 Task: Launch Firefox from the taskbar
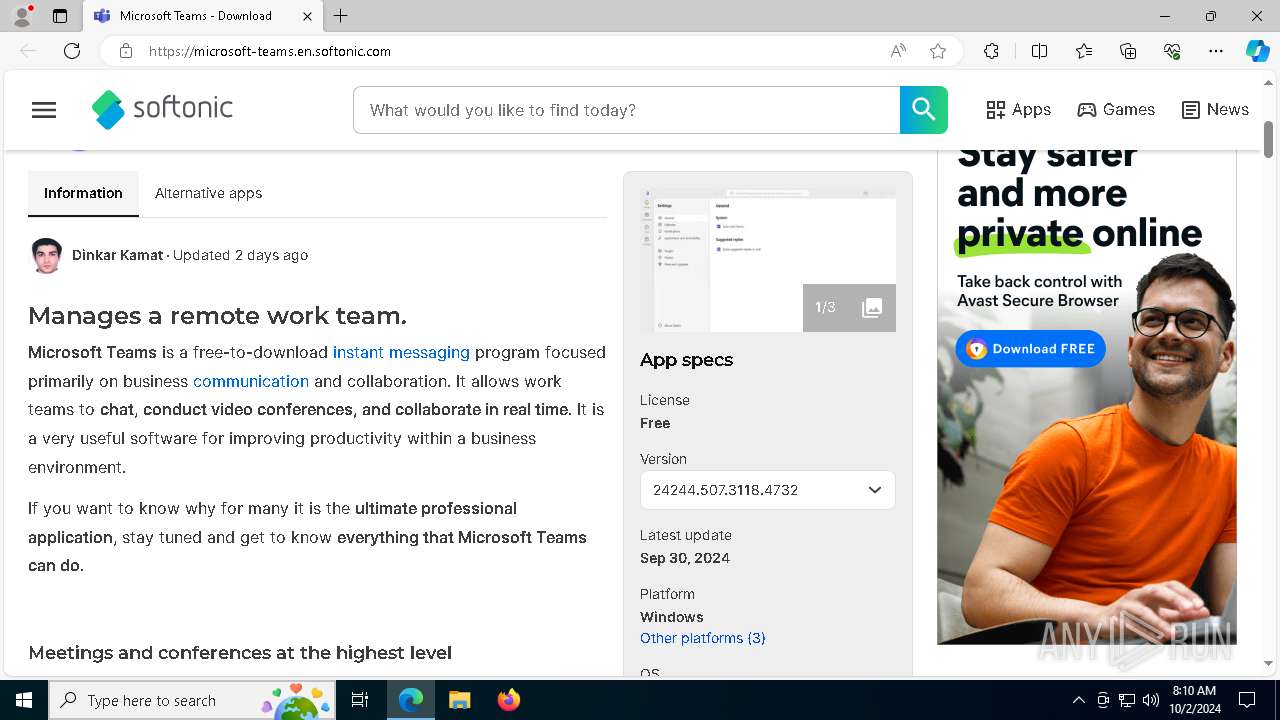509,700
